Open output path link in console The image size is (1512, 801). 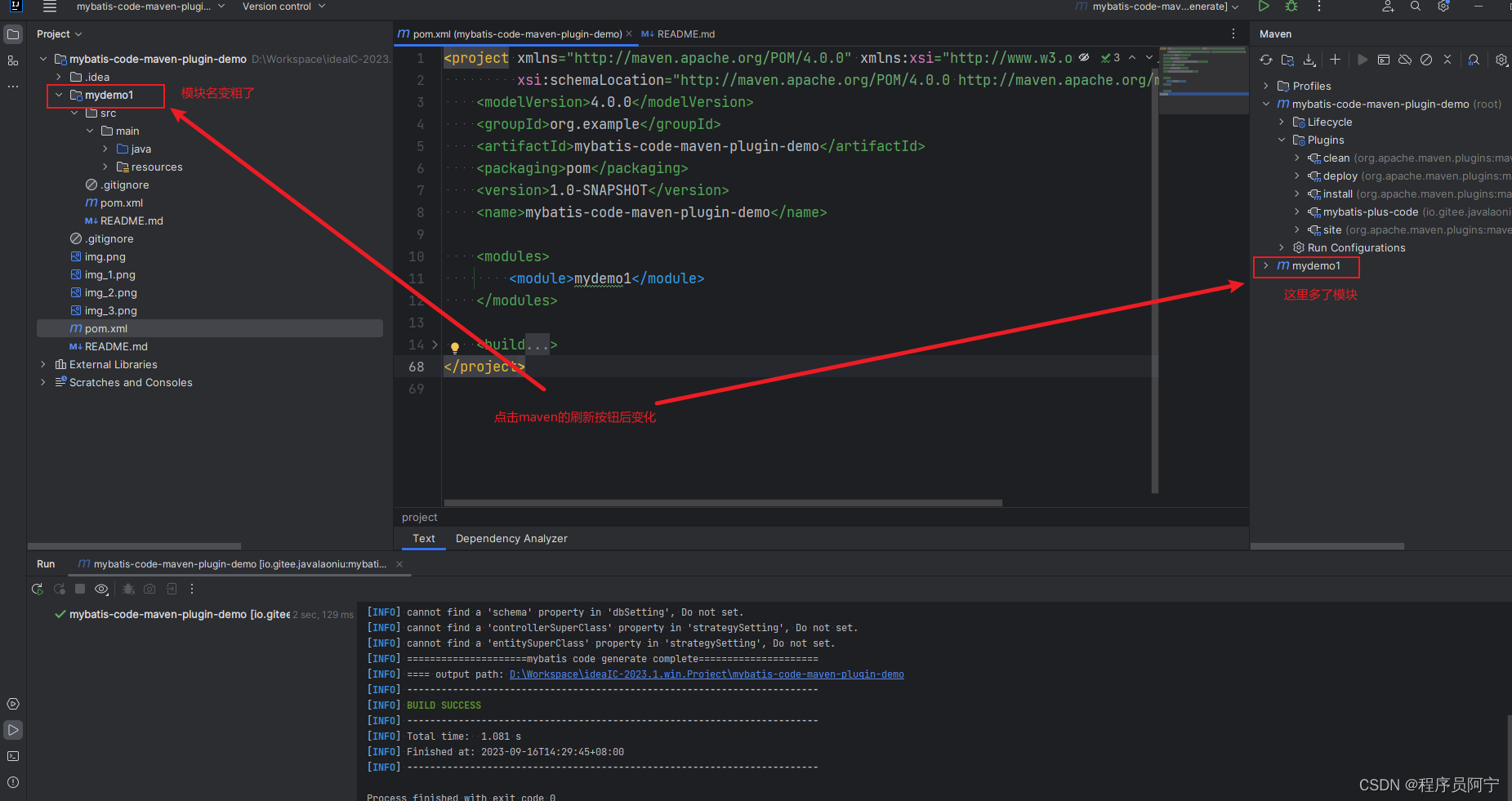[x=707, y=674]
